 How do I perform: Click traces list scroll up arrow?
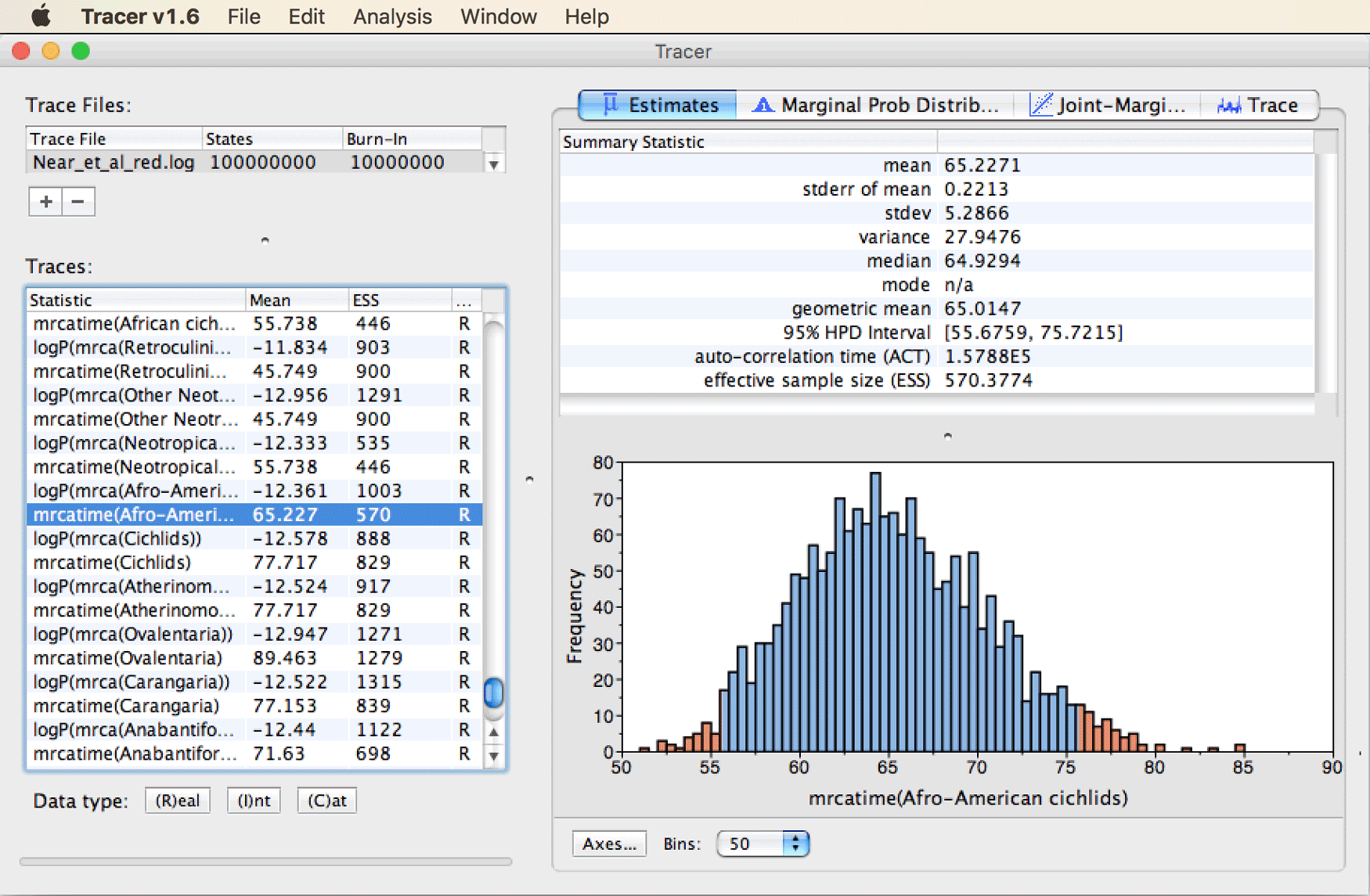(494, 732)
